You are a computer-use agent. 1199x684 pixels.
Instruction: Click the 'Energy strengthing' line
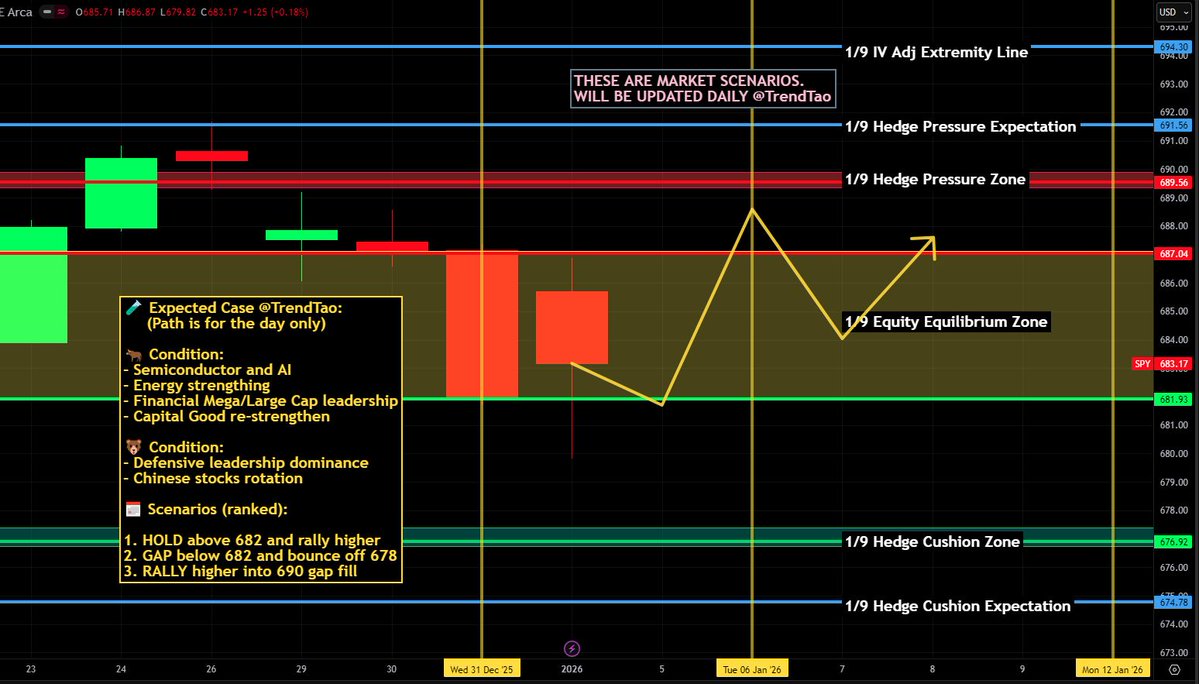197,385
